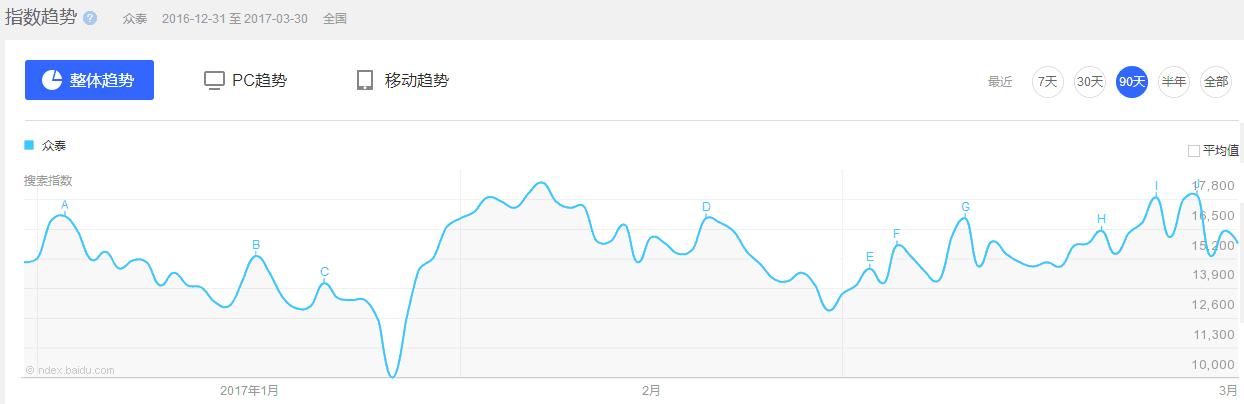This screenshot has height=404, width=1244.
Task: Switch to the PC趋势 tab
Action: [245, 80]
